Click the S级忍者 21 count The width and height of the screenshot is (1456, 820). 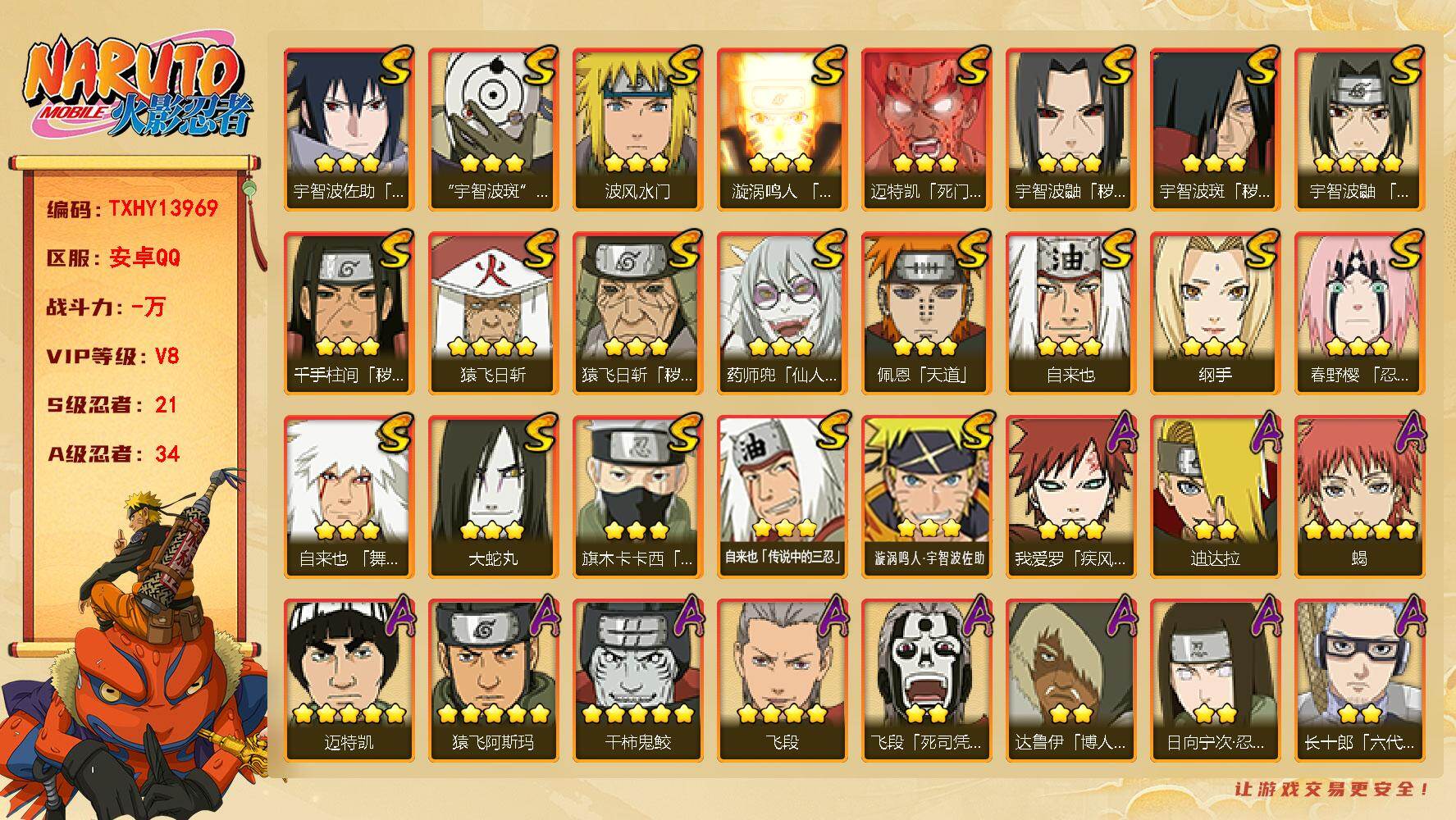(x=112, y=405)
